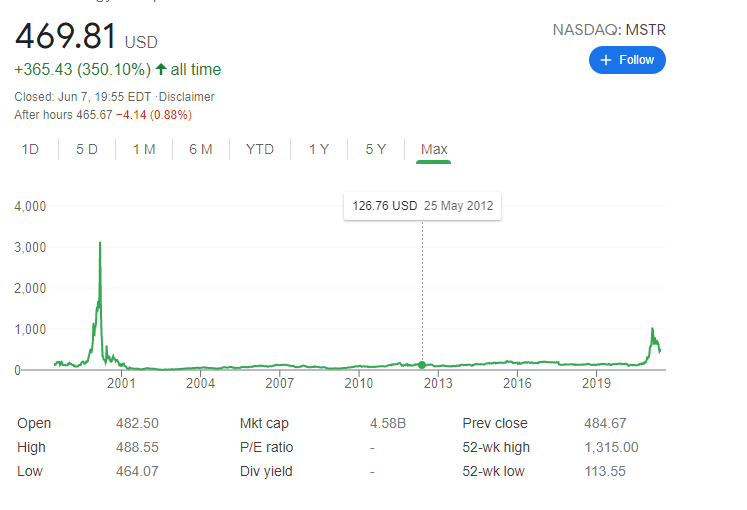Screen dimensions: 747x510
Task: Click the NASDAQ: MSTR ticker label
Action: click(x=609, y=30)
